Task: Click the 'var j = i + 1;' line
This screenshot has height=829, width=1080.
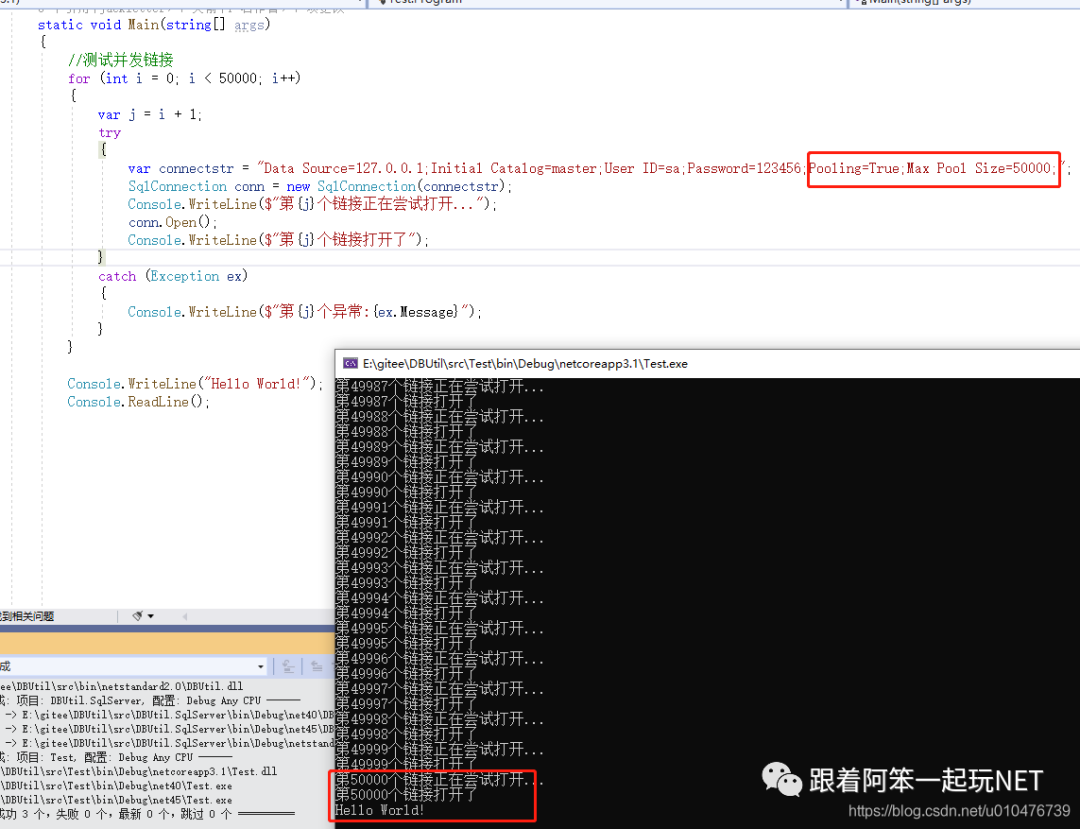Action: (x=150, y=114)
